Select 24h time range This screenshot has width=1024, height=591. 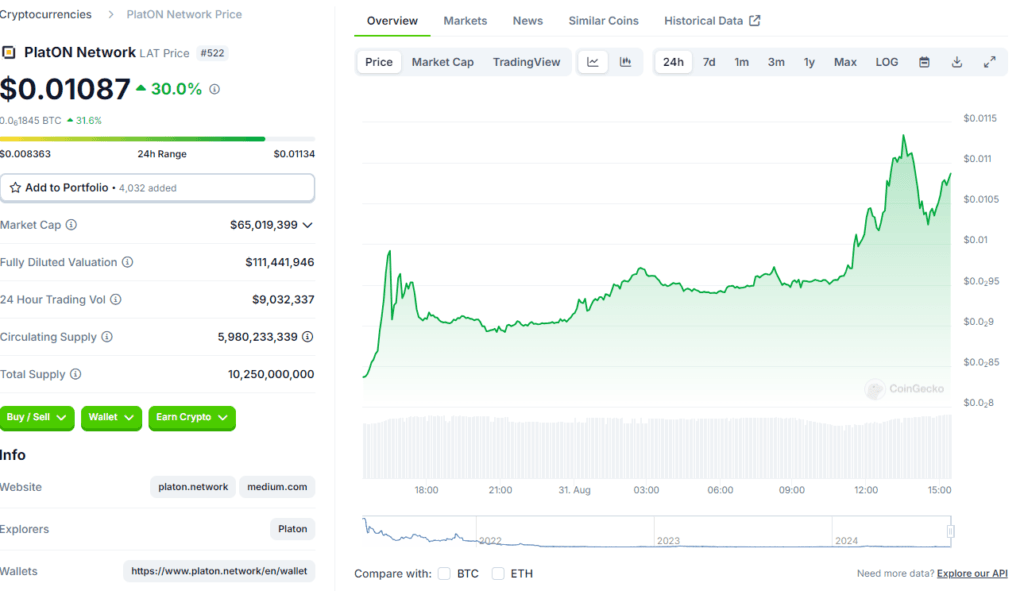[673, 62]
